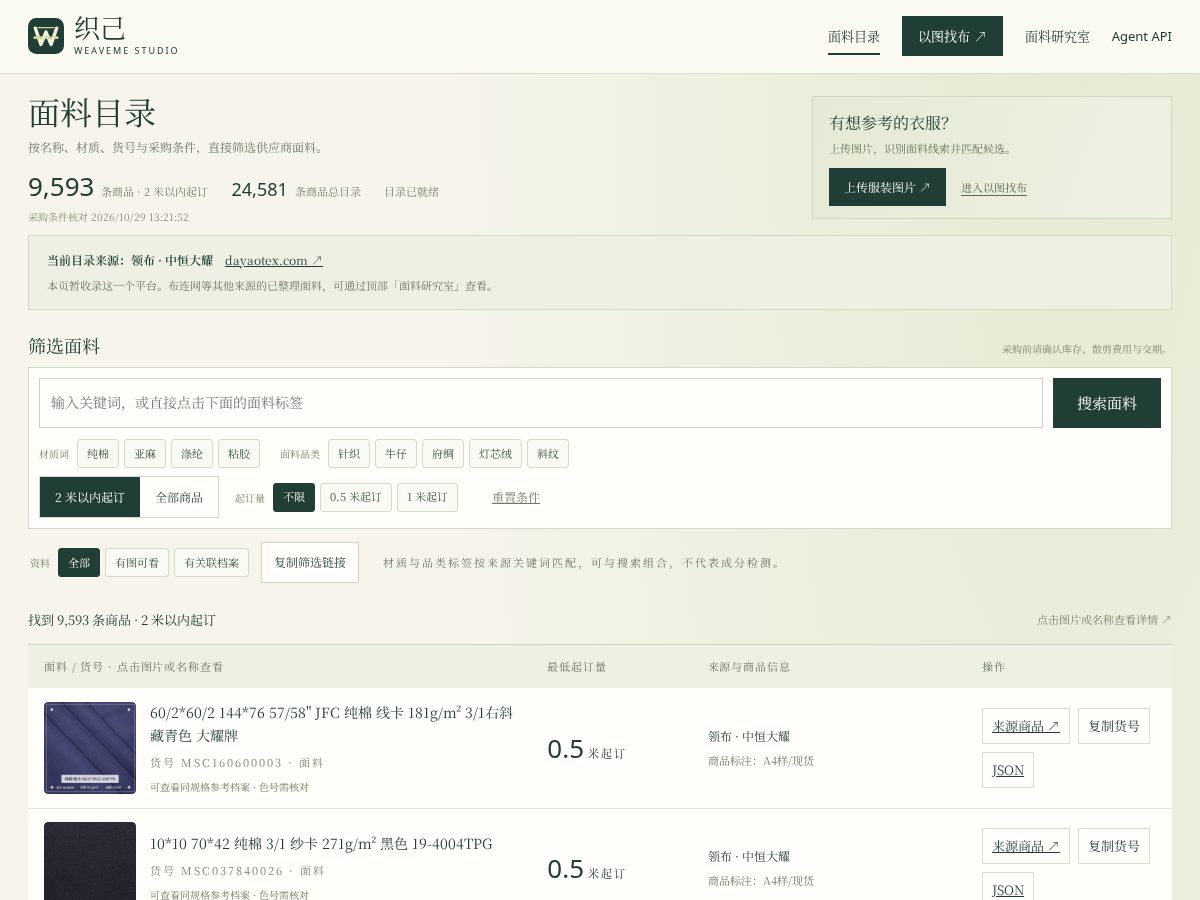
Task: Click 复制货号 for item MSC037840026
Action: (x=1114, y=846)
